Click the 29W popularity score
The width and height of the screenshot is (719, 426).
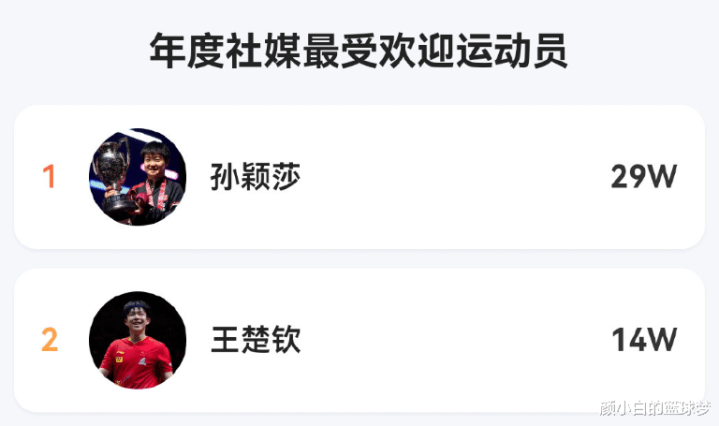[x=644, y=177]
